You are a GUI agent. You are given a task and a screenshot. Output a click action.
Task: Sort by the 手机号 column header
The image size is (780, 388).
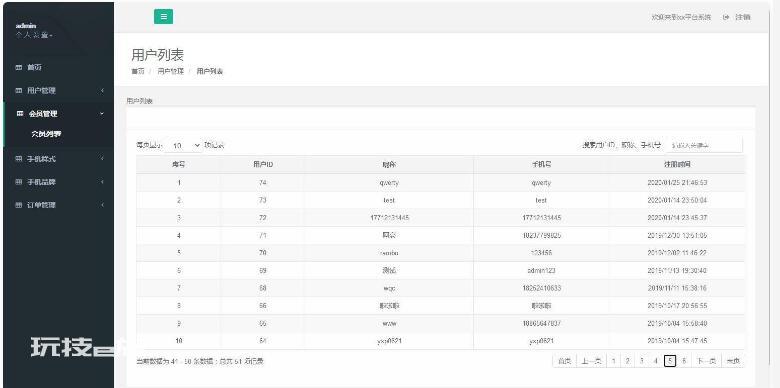[x=541, y=164]
